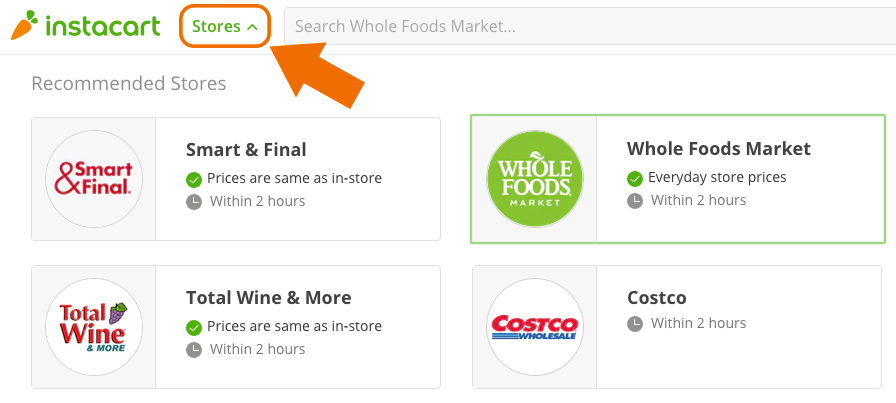The image size is (896, 403).
Task: Click the chevron beside Stores
Action: pos(252,27)
